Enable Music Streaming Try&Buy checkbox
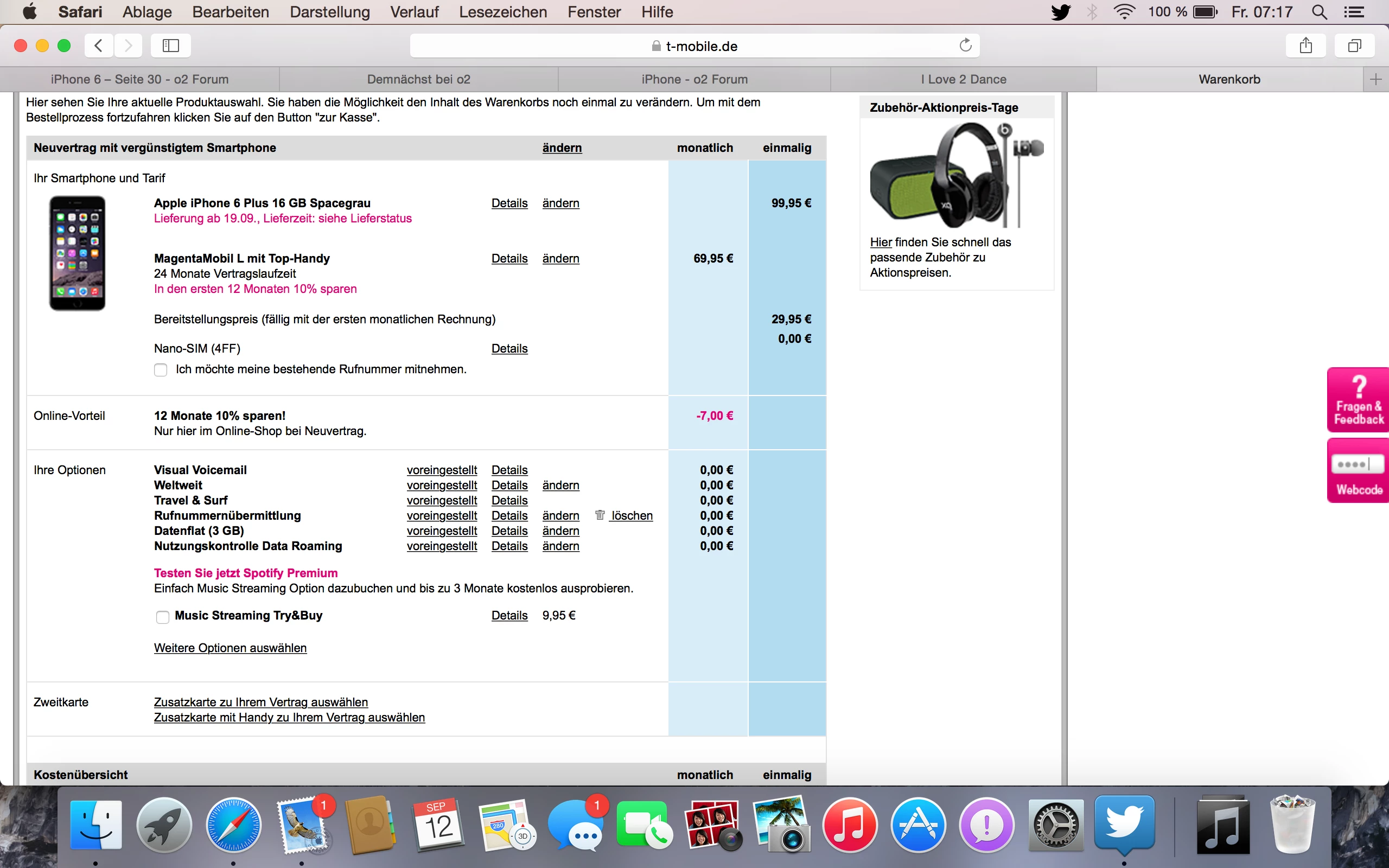Screen dimensions: 1389x868 [x=162, y=617]
